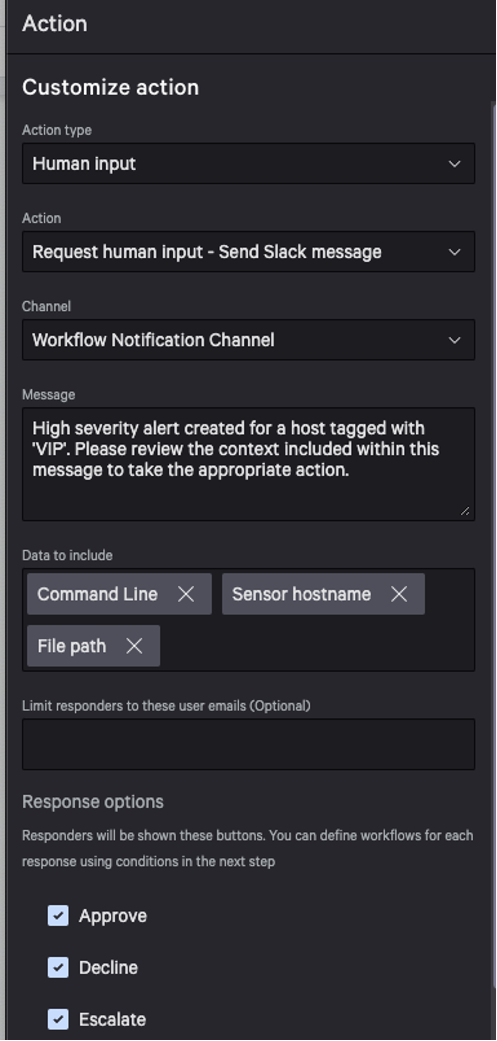Click the chevron on Request human input

coord(455,252)
